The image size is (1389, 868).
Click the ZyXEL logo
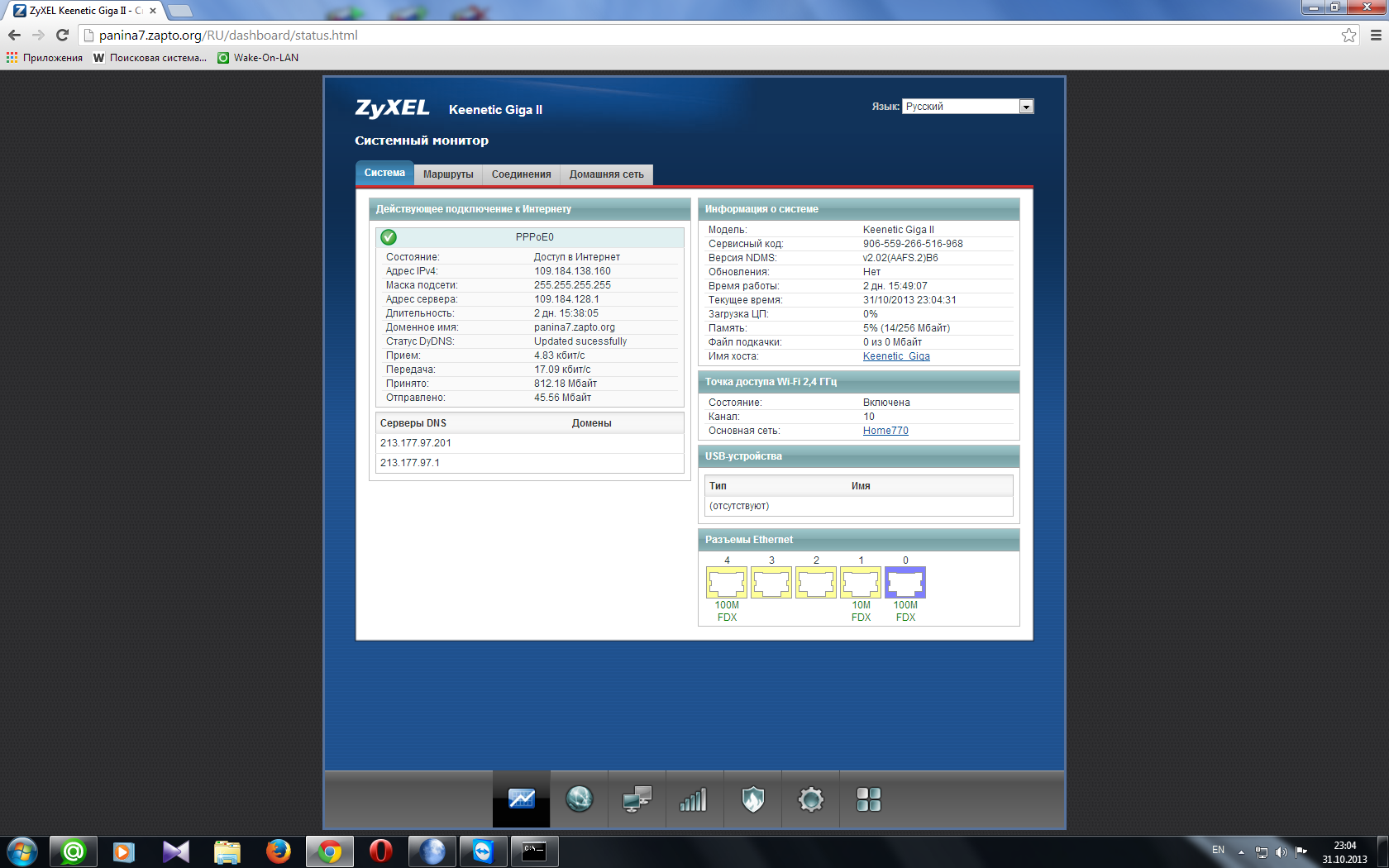392,108
